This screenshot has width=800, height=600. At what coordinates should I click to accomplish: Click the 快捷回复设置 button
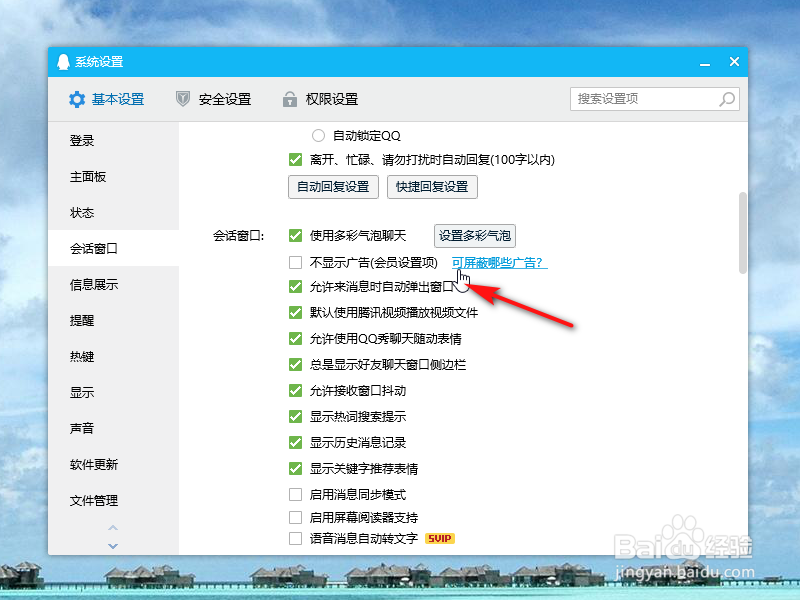432,187
